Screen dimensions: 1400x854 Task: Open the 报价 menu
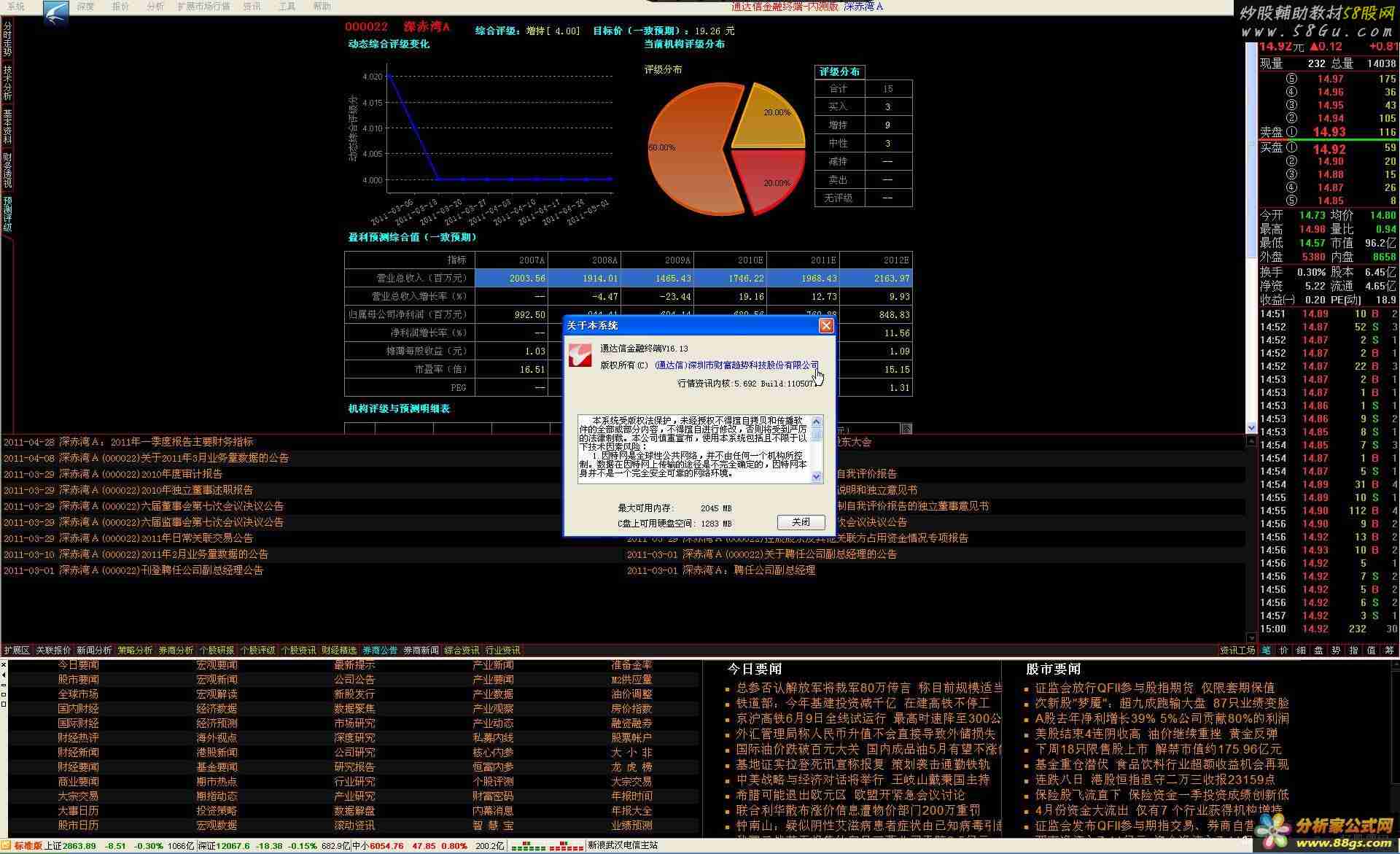pos(121,7)
